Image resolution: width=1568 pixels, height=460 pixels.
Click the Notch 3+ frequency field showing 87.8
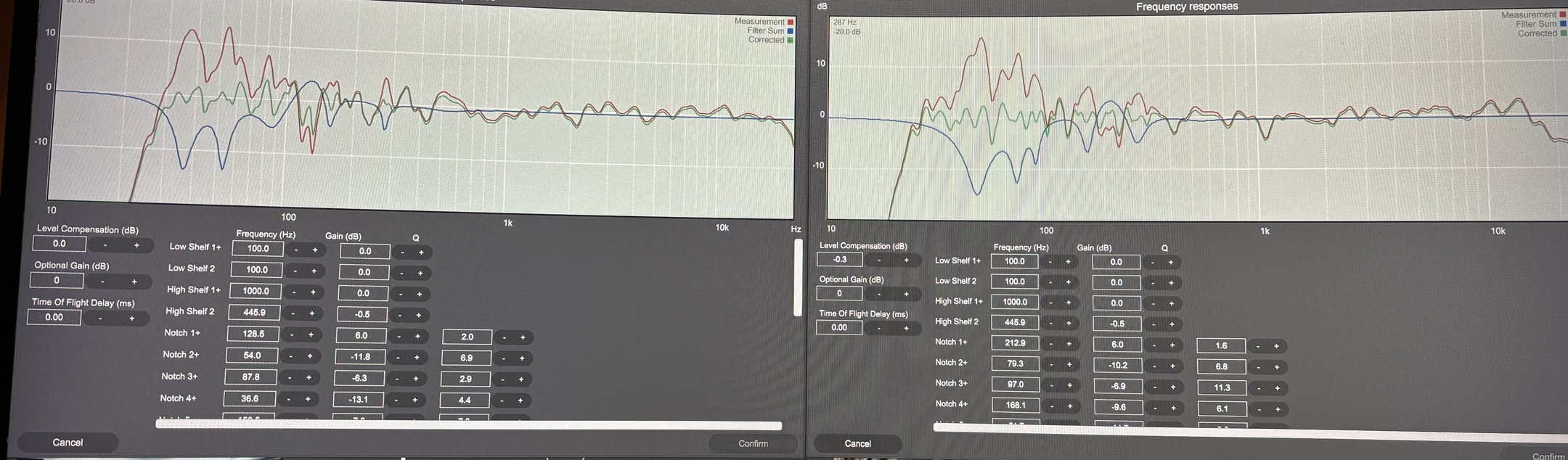pyautogui.click(x=250, y=377)
